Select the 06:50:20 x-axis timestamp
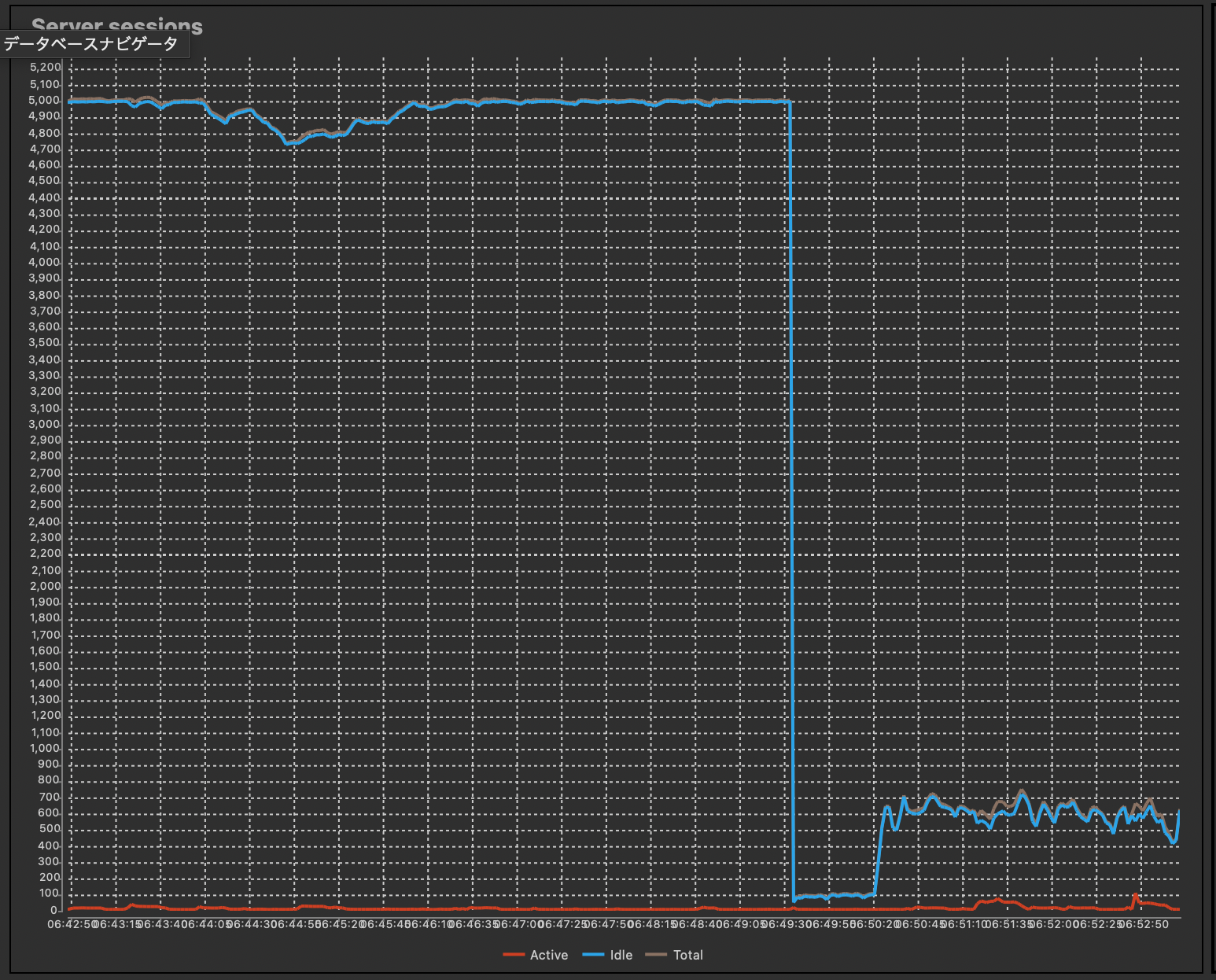This screenshot has height=980, width=1216. click(875, 925)
